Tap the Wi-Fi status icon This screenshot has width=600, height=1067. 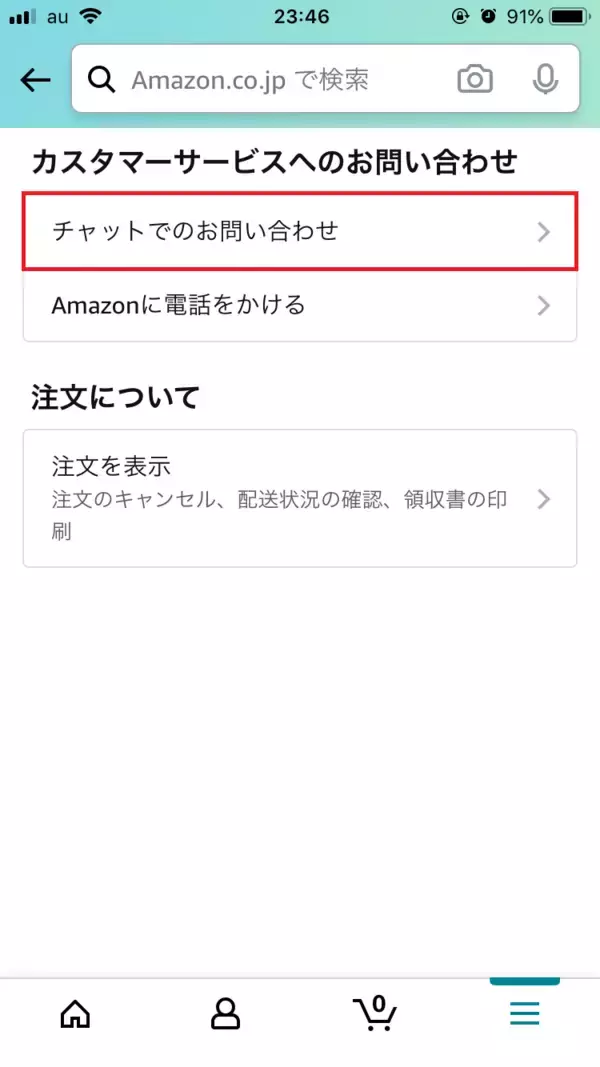(x=91, y=17)
